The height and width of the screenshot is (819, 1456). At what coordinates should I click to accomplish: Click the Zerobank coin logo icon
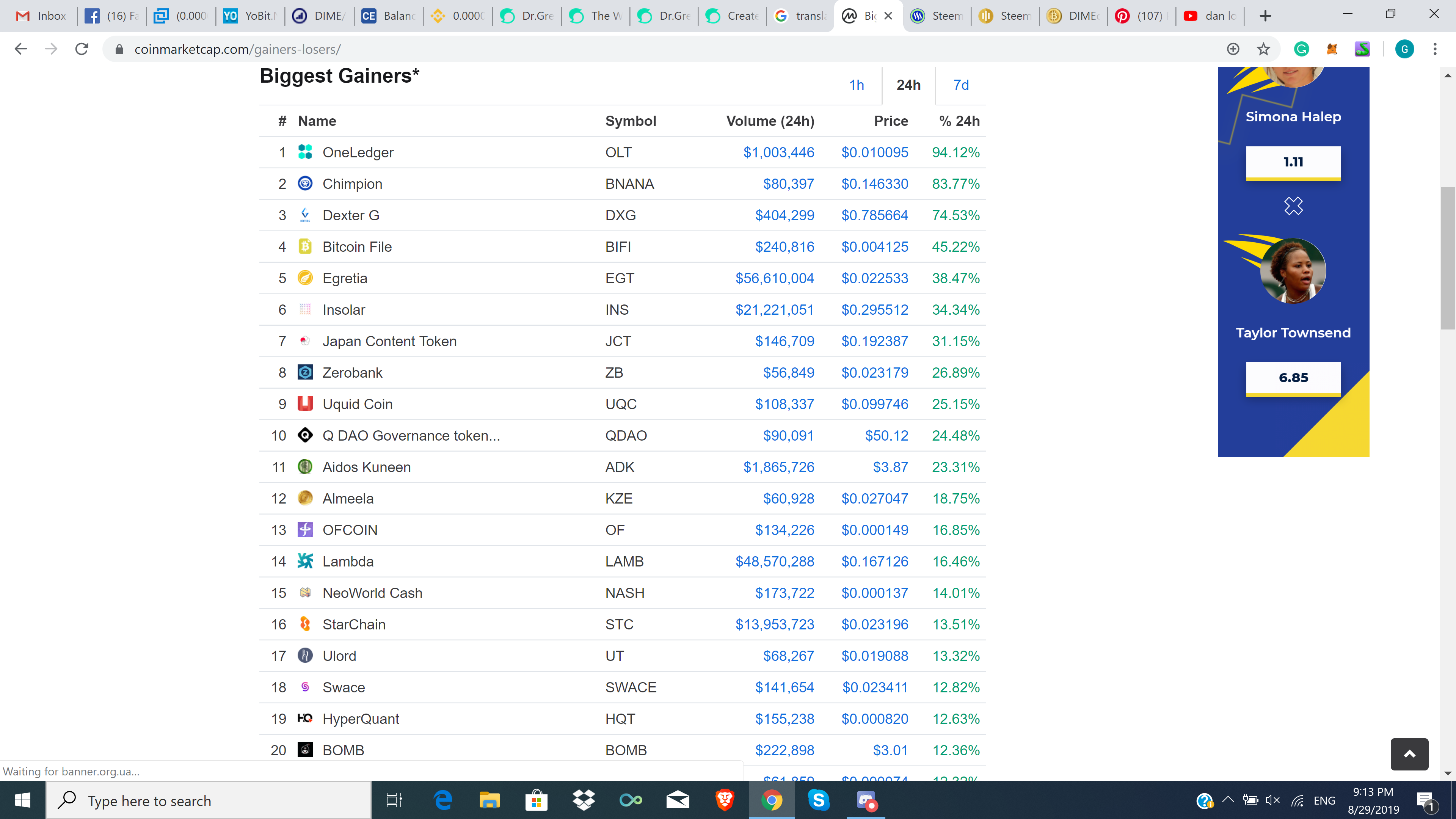coord(304,372)
